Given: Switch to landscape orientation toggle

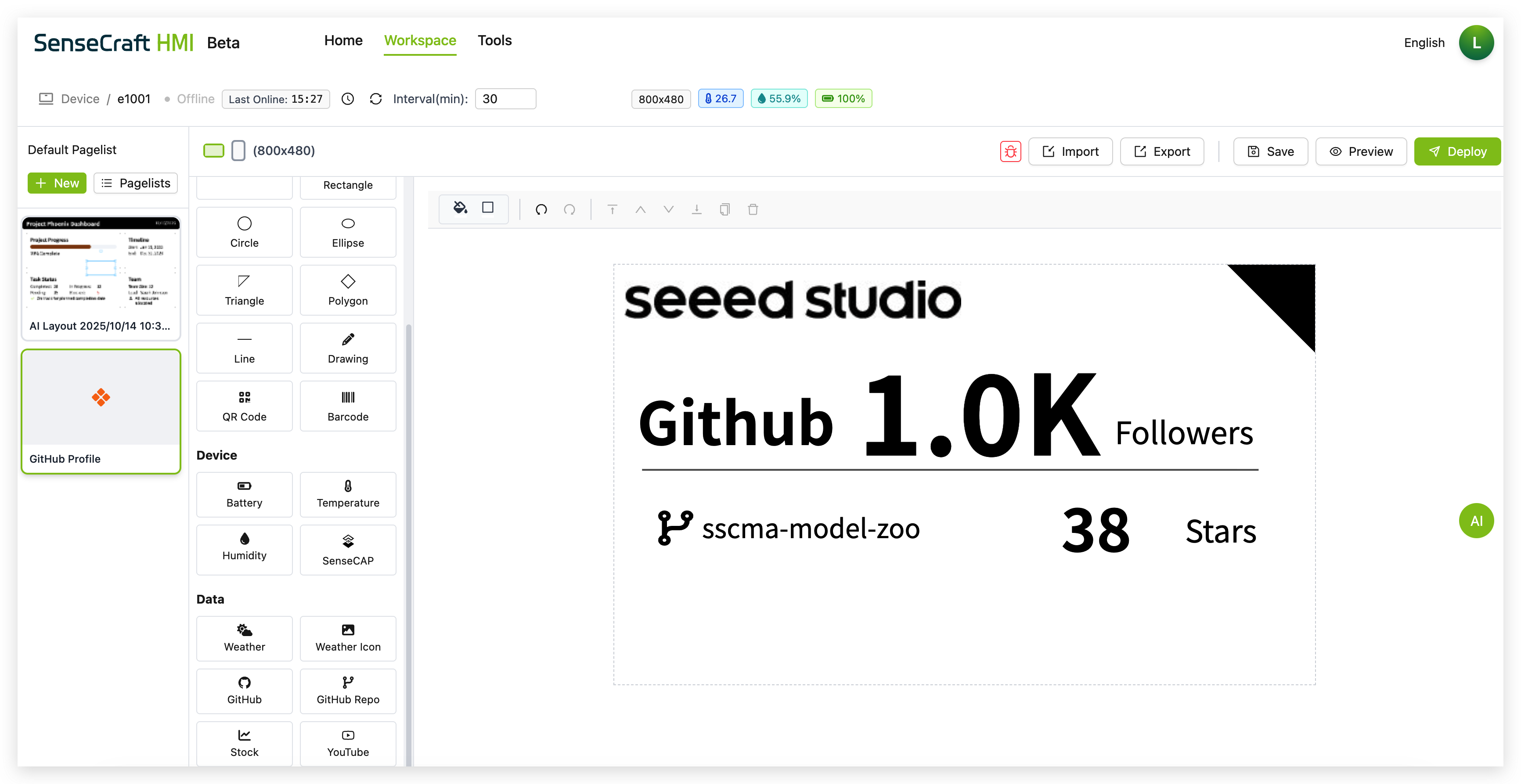Looking at the screenshot, I should pyautogui.click(x=213, y=151).
